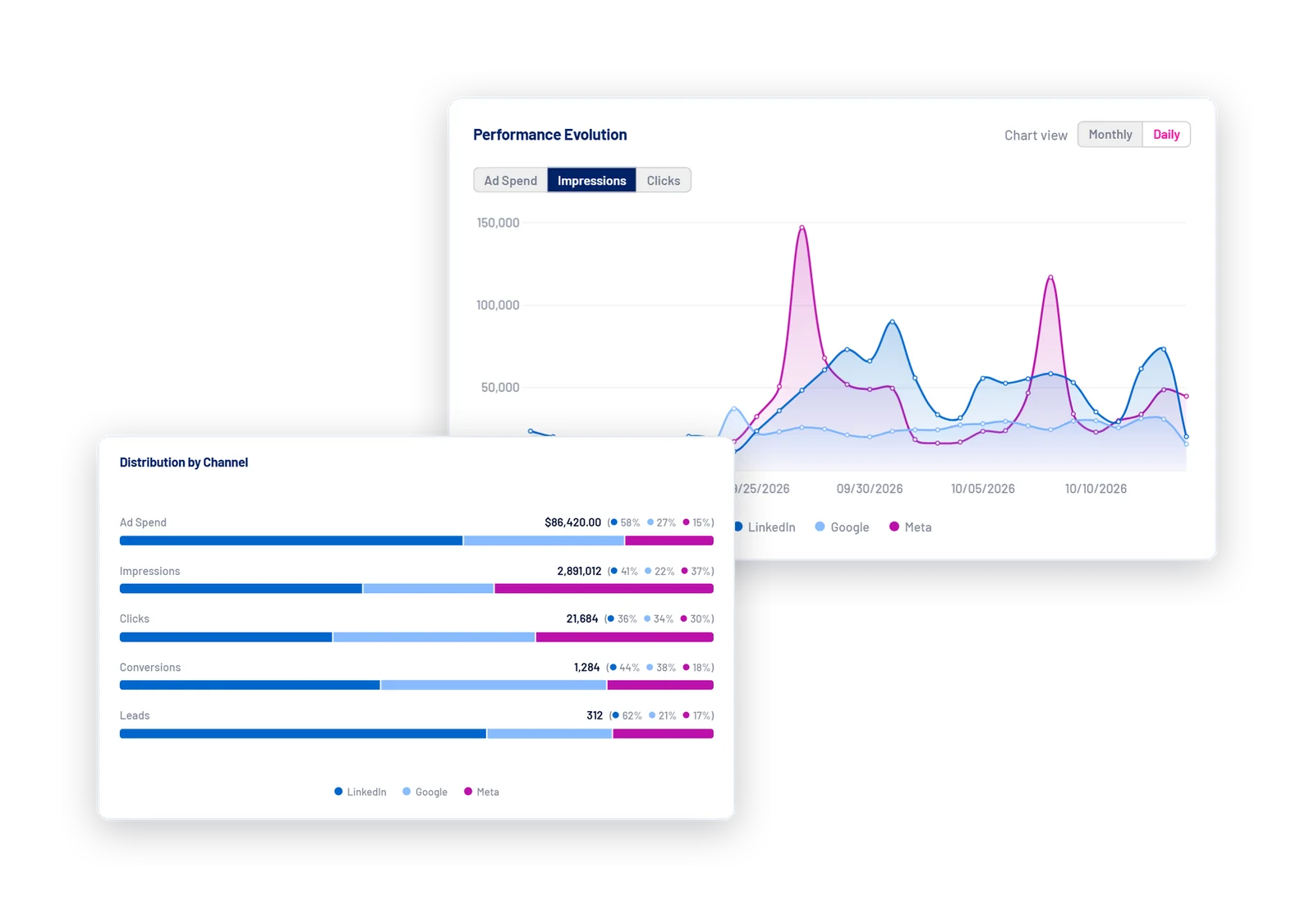The height and width of the screenshot is (924, 1314).
Task: Click the Clicks total 21,684
Action: coord(582,618)
